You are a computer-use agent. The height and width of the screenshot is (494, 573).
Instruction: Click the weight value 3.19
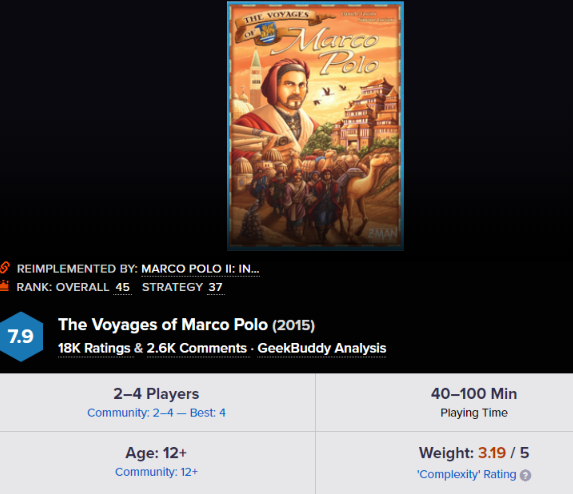coord(492,453)
